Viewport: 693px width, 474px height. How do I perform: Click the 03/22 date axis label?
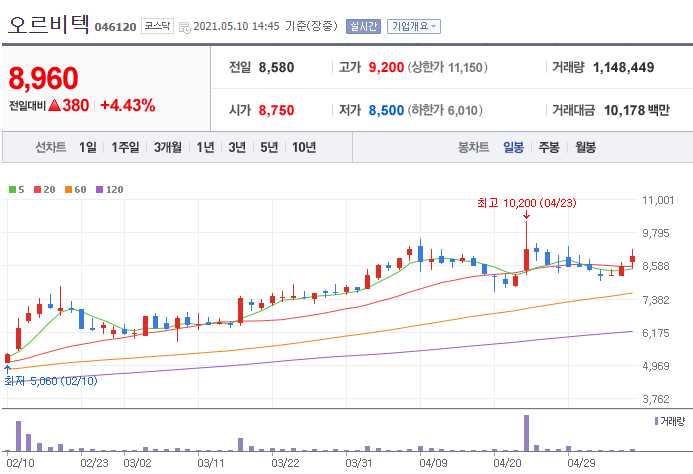[x=285, y=463]
